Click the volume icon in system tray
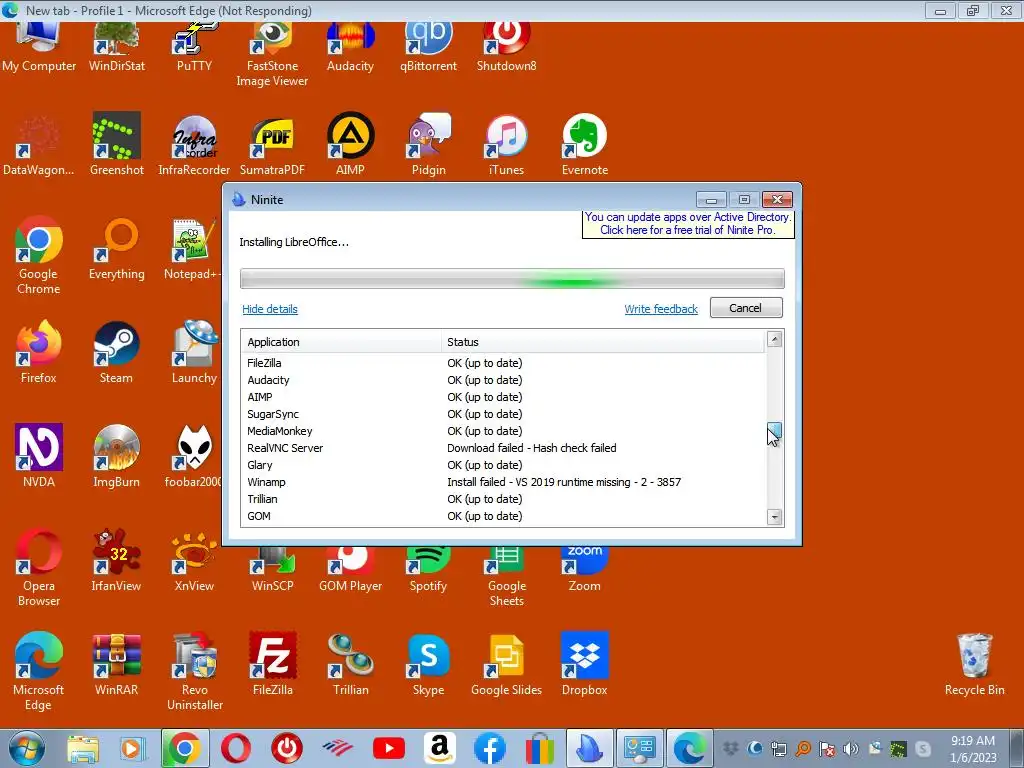The width and height of the screenshot is (1024, 768). pyautogui.click(x=850, y=748)
